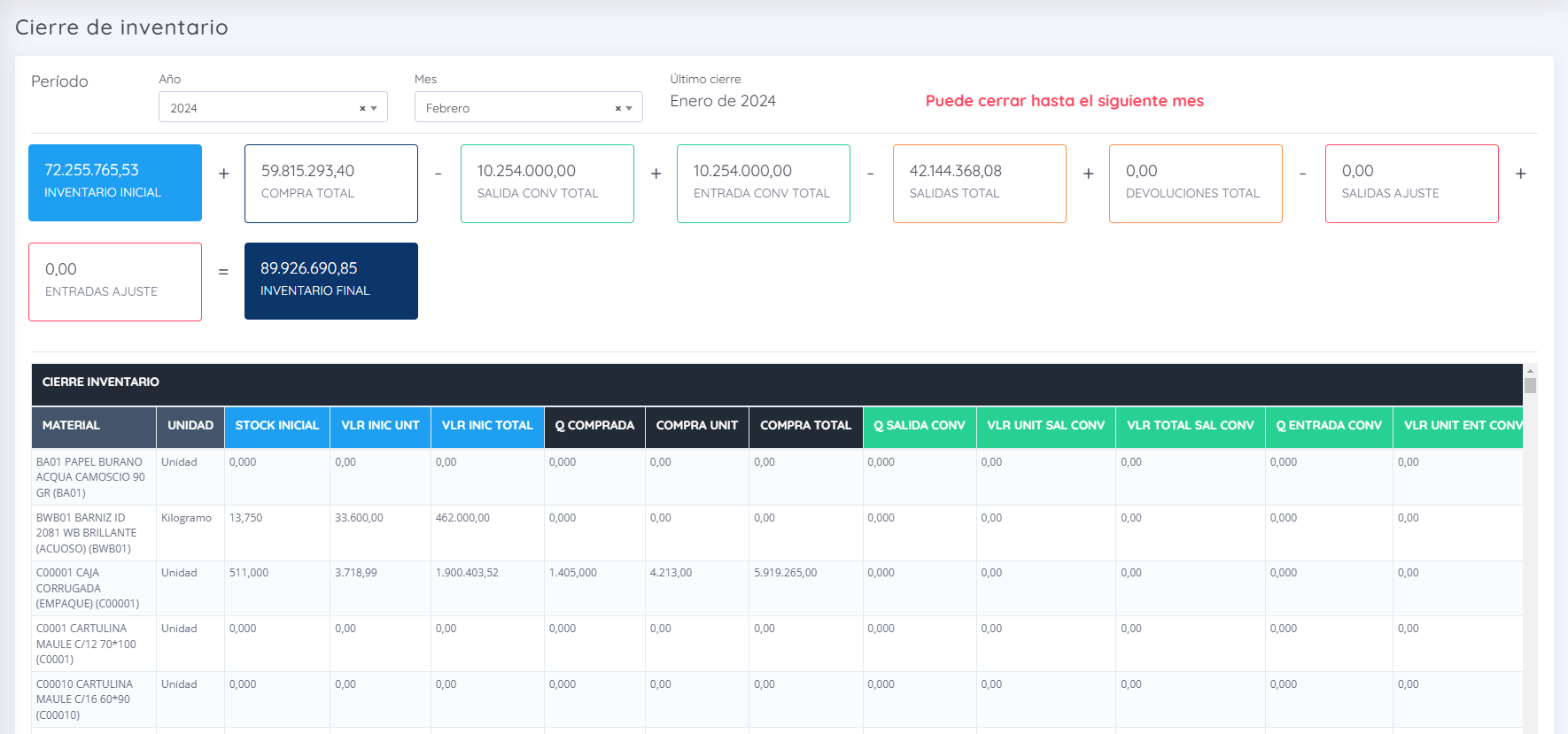Viewport: 1568px width, 734px height.
Task: Click the COMPRA TOTAL column header in table
Action: pos(806,427)
